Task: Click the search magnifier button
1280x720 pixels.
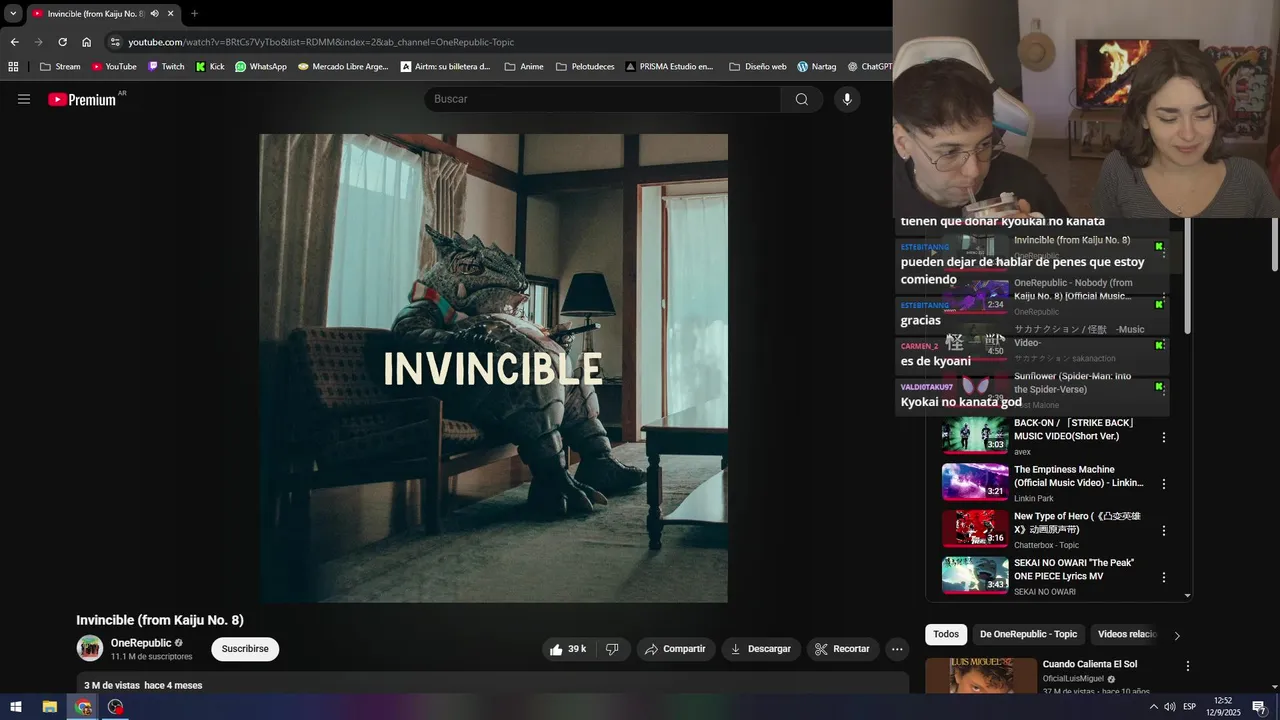Action: pyautogui.click(x=802, y=99)
